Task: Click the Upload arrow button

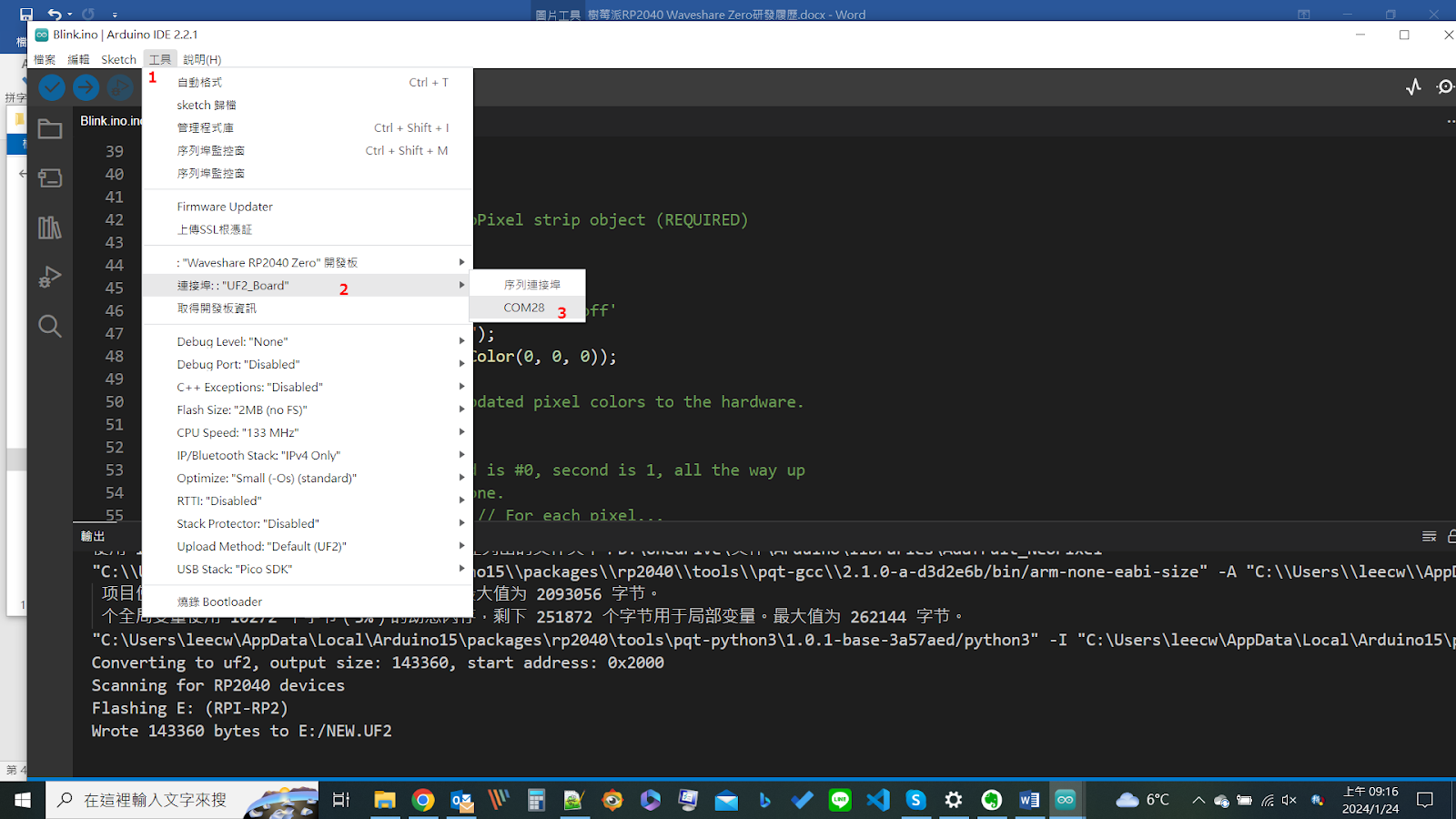Action: point(86,87)
